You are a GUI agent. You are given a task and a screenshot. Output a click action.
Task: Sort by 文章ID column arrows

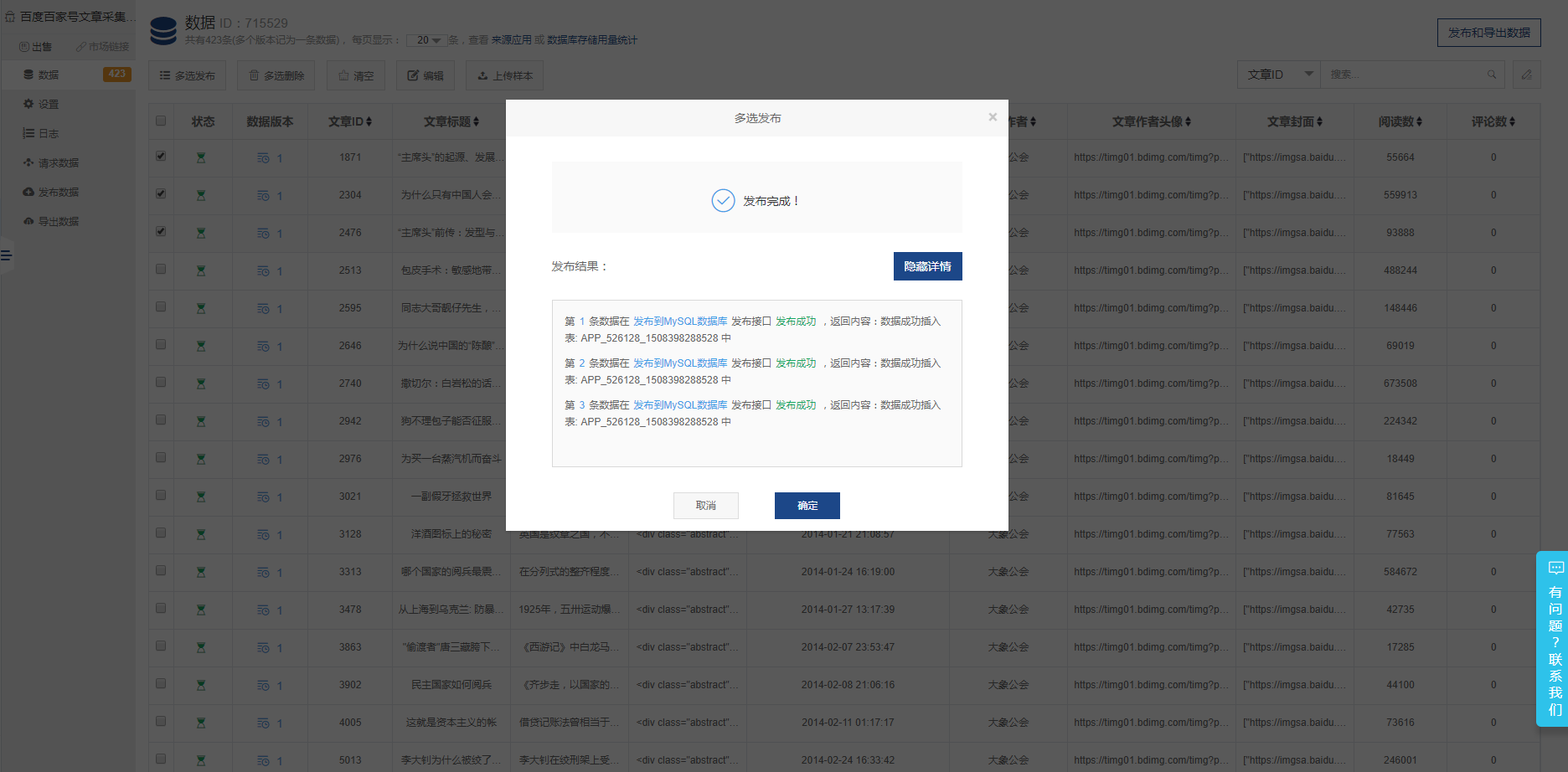(x=369, y=121)
